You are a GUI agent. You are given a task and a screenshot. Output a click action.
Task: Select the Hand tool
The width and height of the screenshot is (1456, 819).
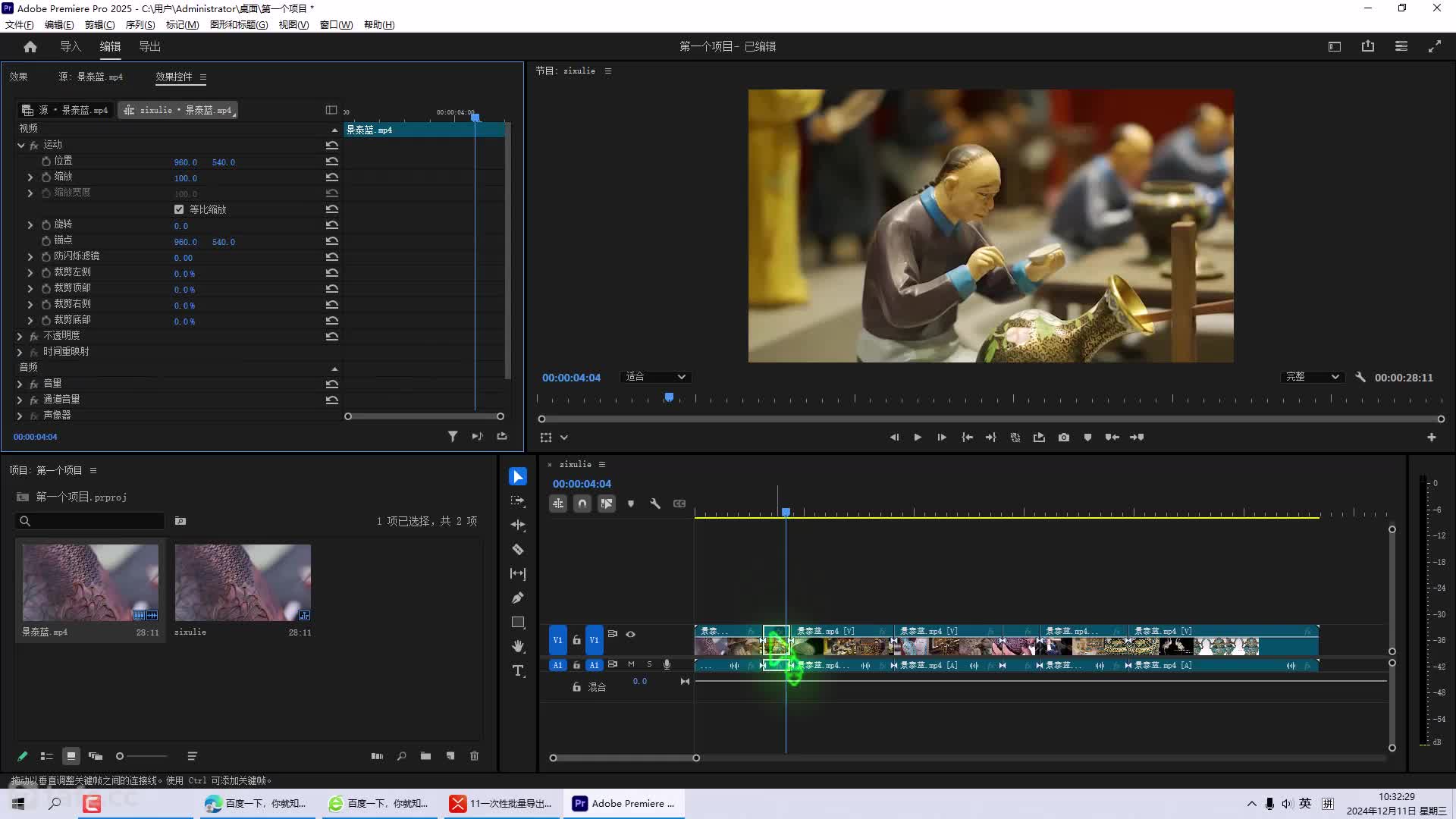518,646
